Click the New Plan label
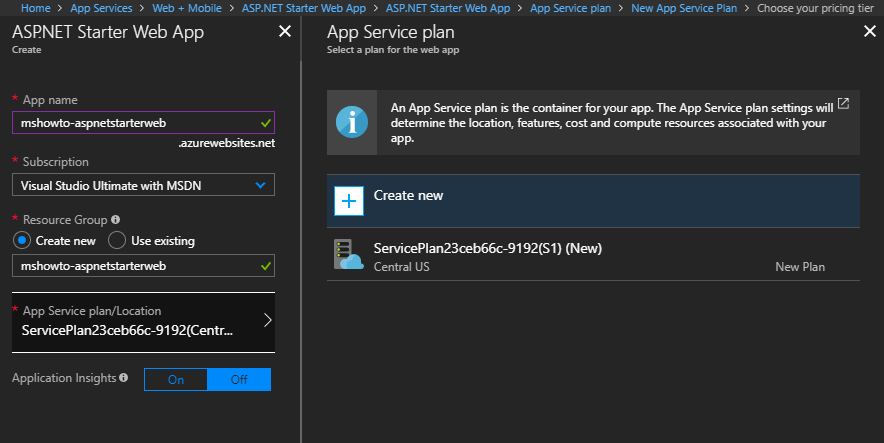The image size is (884, 443). (x=800, y=267)
